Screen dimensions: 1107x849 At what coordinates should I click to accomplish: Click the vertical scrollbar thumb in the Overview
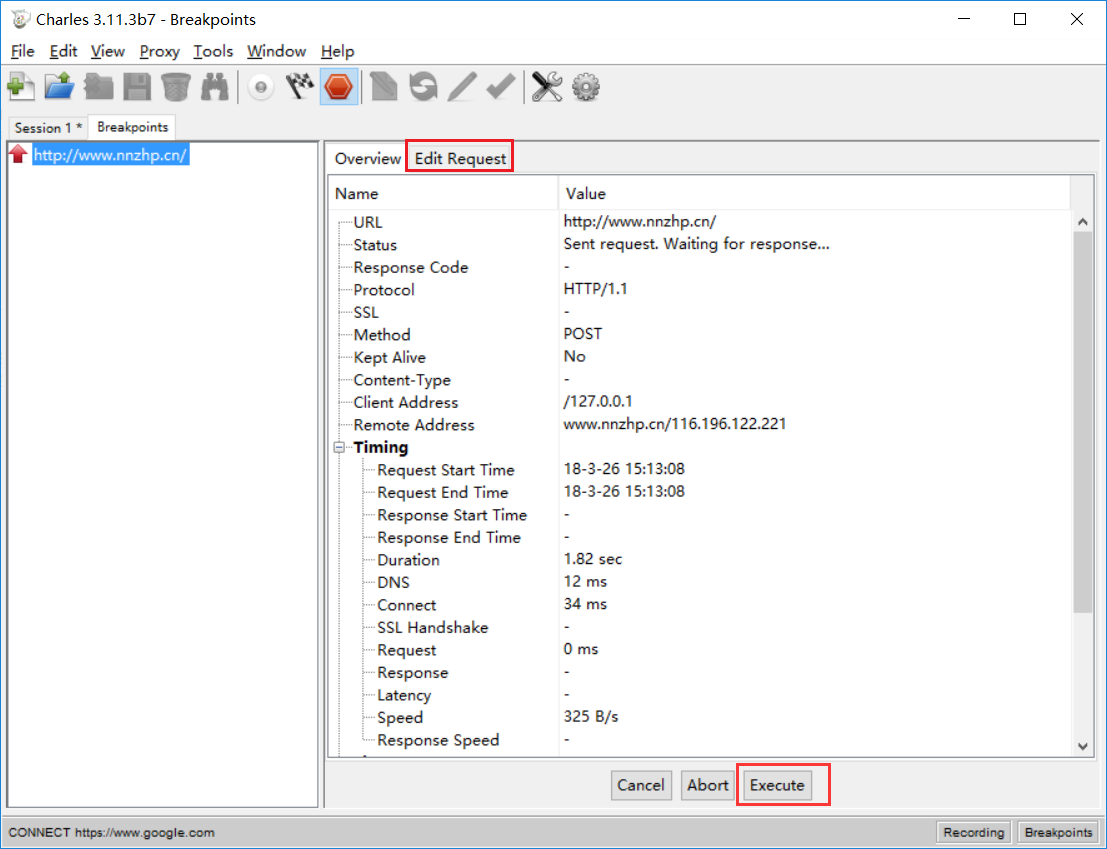click(x=1083, y=422)
